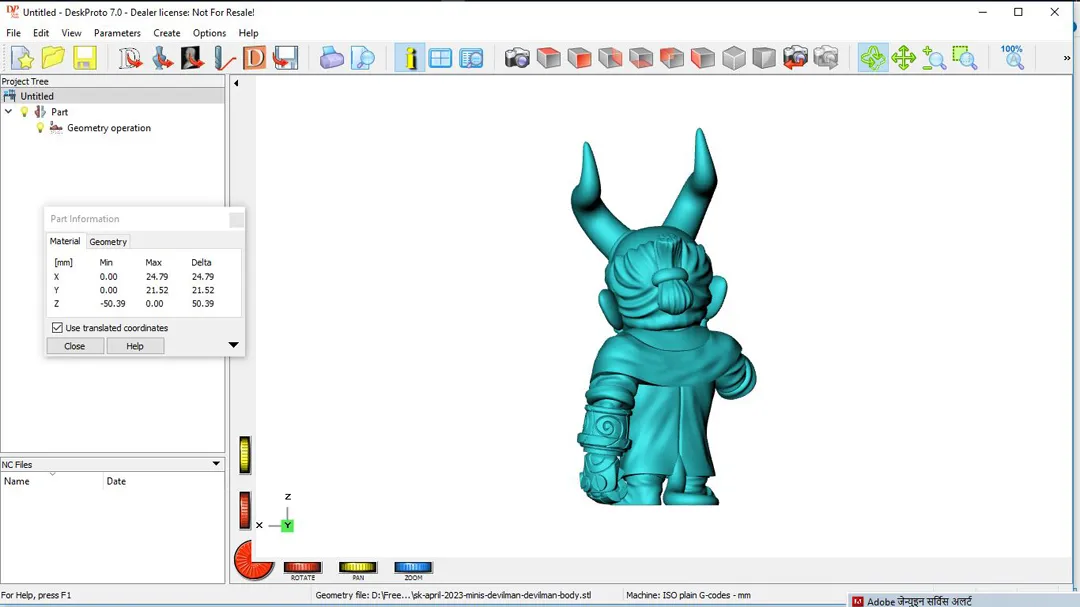
Task: Open the Create menu
Action: pyautogui.click(x=167, y=33)
